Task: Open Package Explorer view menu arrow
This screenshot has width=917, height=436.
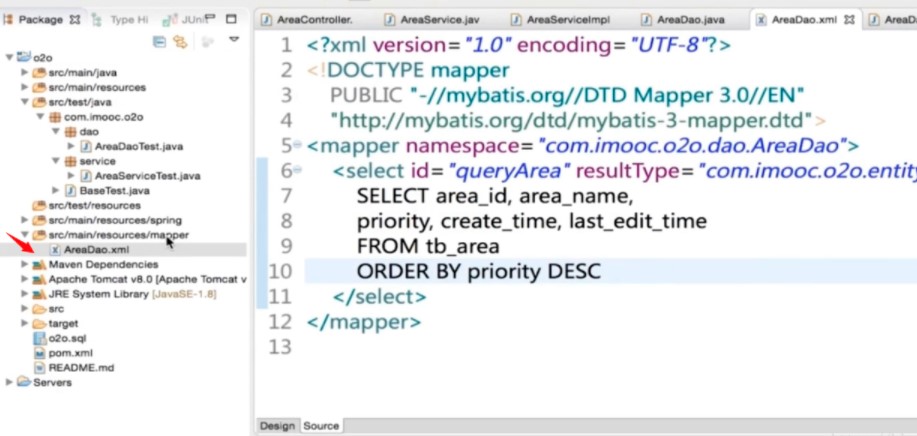Action: pos(234,40)
